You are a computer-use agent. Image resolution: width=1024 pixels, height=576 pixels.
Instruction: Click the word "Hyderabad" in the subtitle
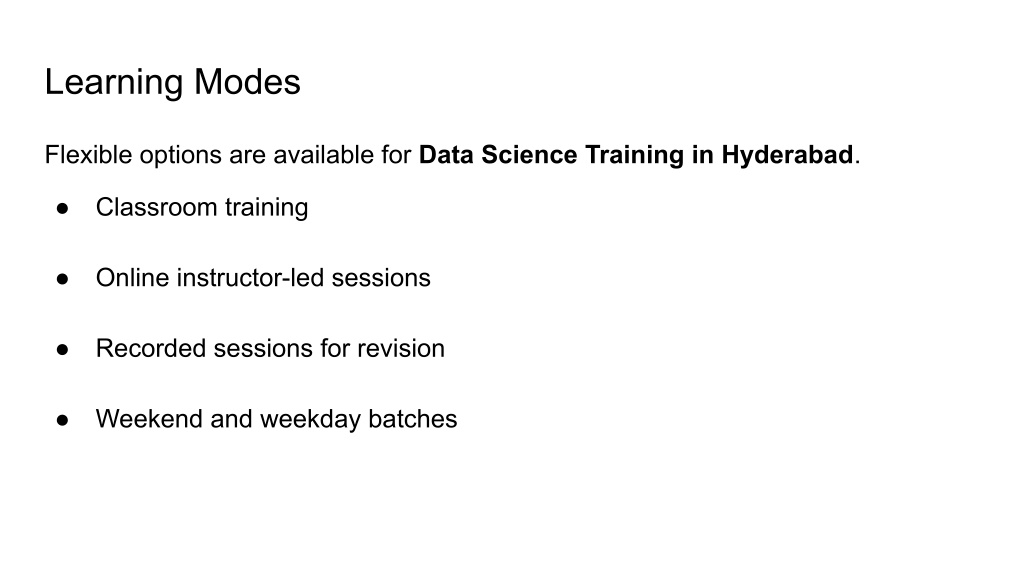click(787, 156)
